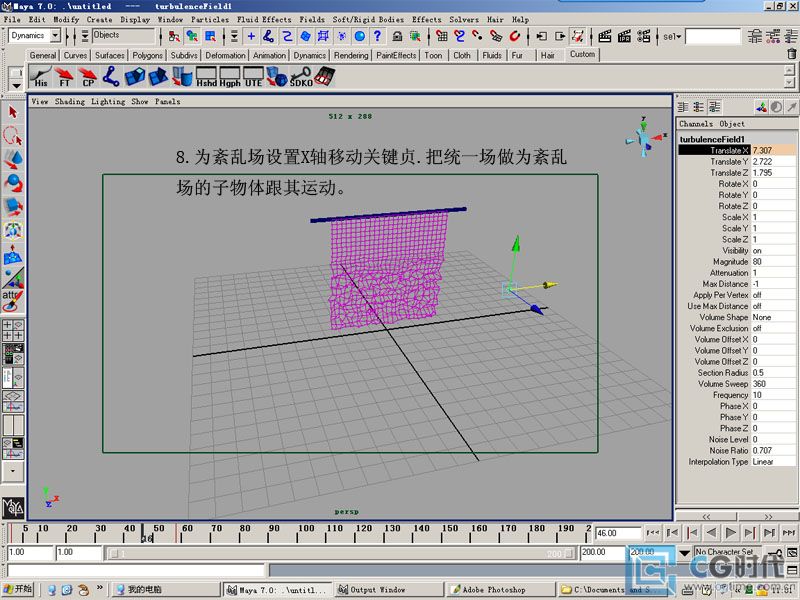Toggle the second channel box layout icon

(698, 107)
